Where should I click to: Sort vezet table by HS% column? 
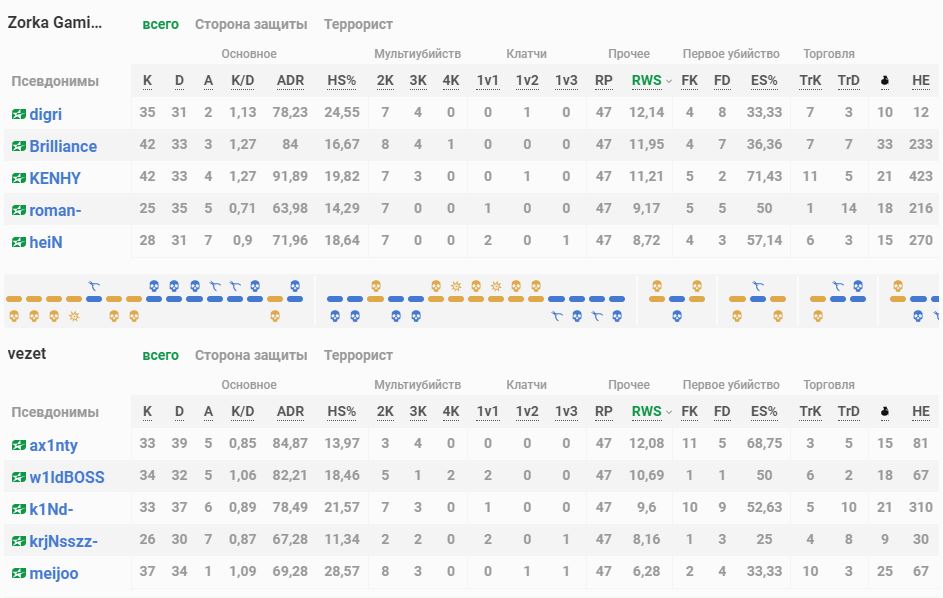342,411
